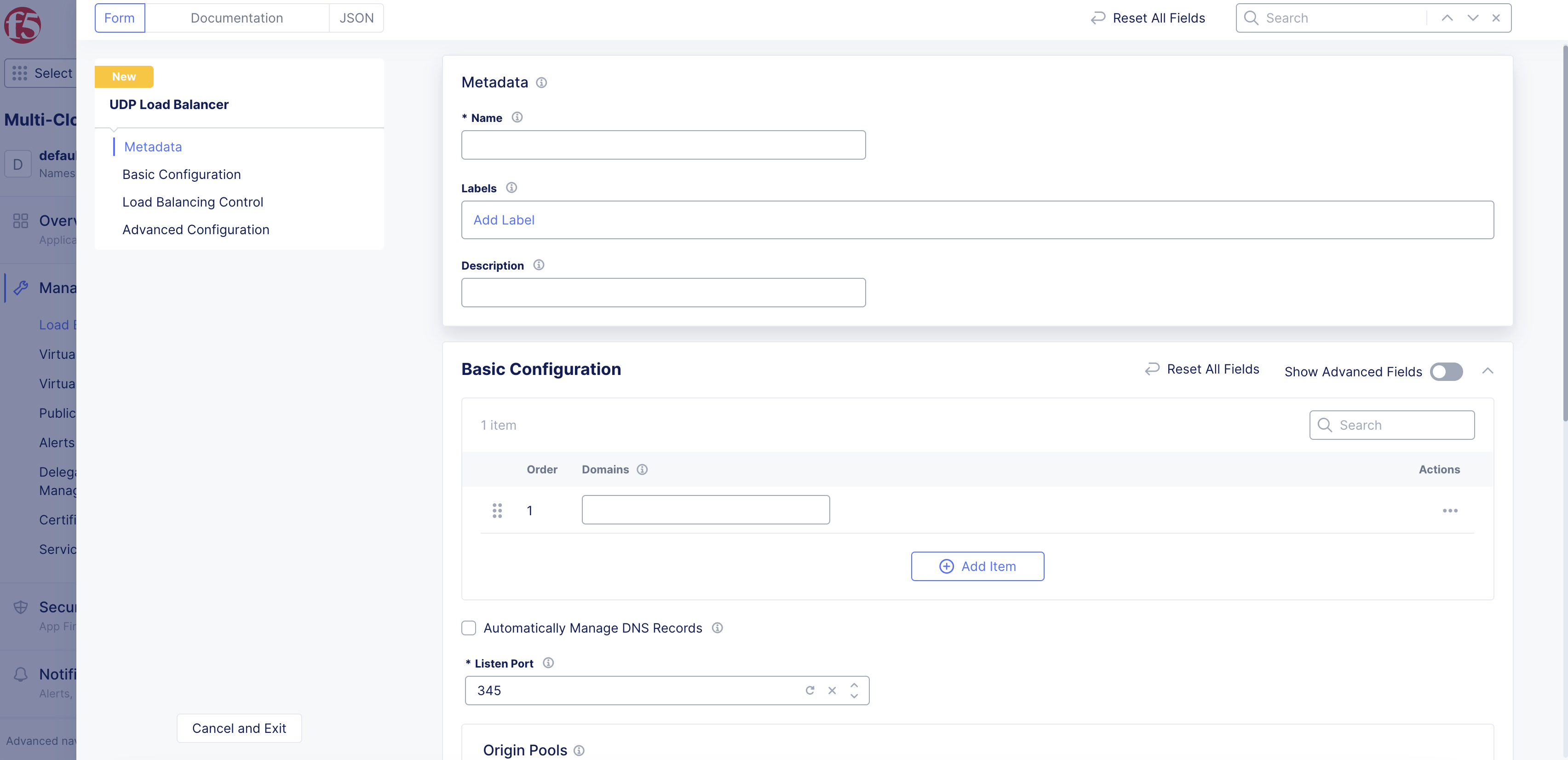Open the Documentation tab
1568x760 pixels.
point(237,17)
